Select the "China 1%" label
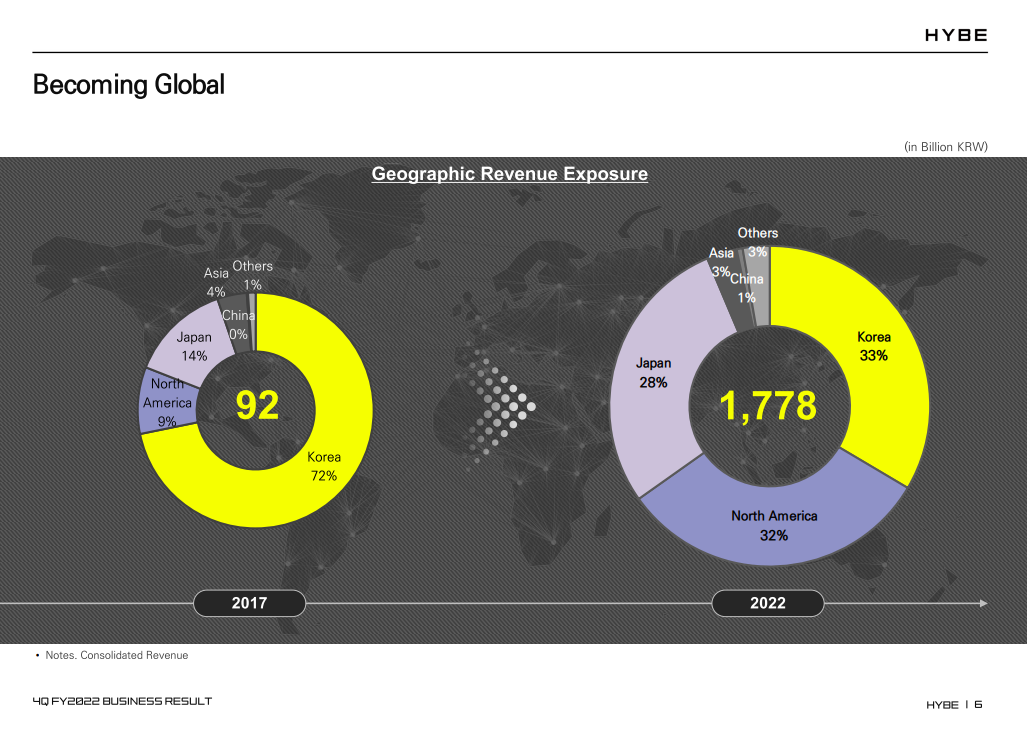 [x=747, y=288]
